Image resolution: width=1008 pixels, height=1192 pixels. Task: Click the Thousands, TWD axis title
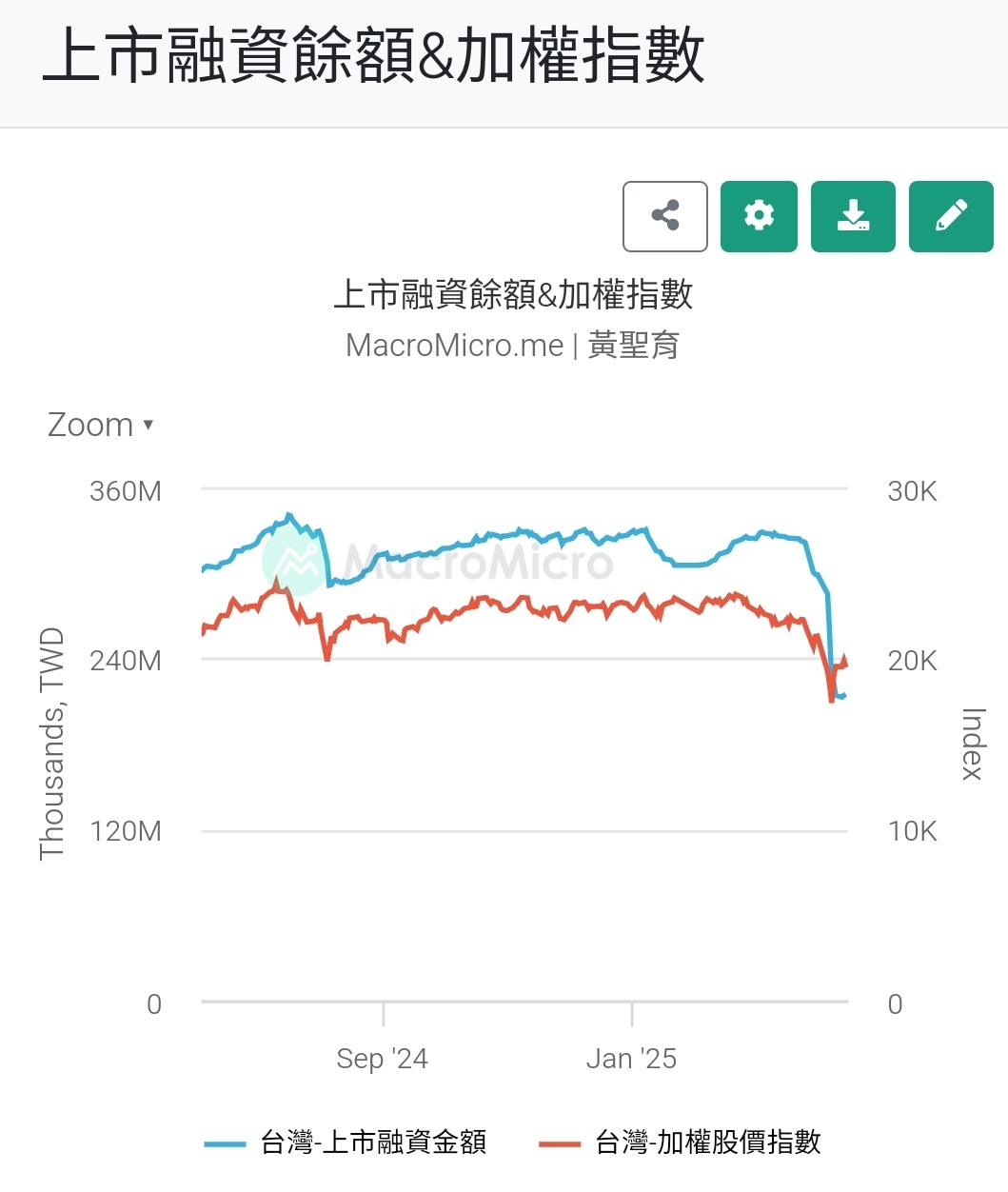51,744
